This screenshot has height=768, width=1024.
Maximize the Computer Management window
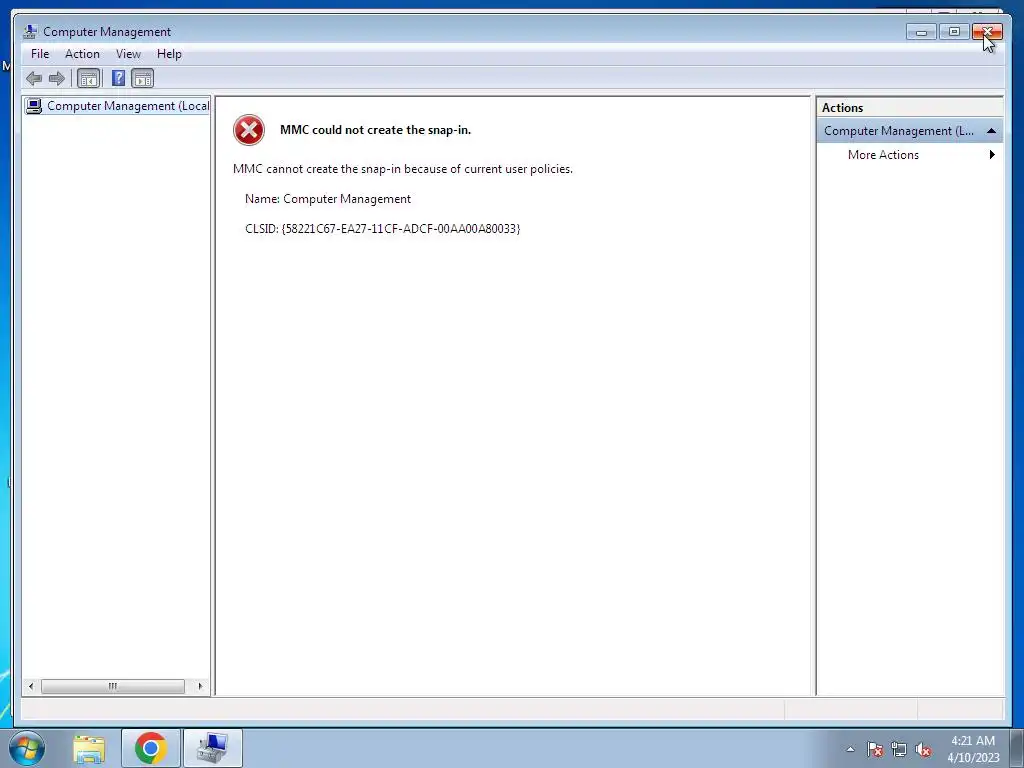954,32
